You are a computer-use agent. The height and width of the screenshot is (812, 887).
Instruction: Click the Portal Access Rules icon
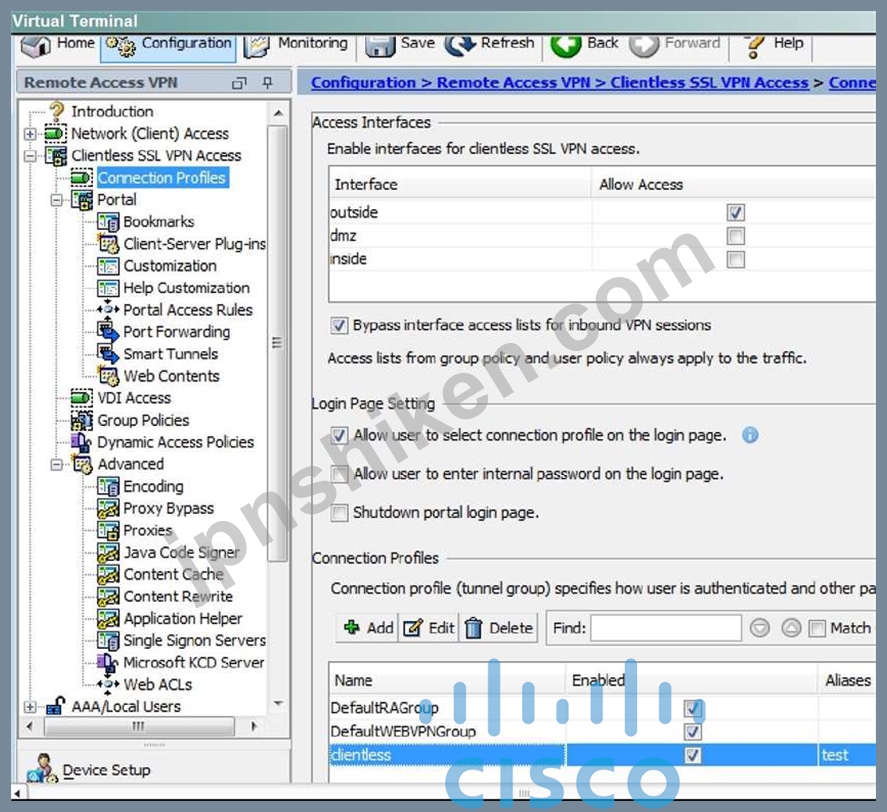107,310
